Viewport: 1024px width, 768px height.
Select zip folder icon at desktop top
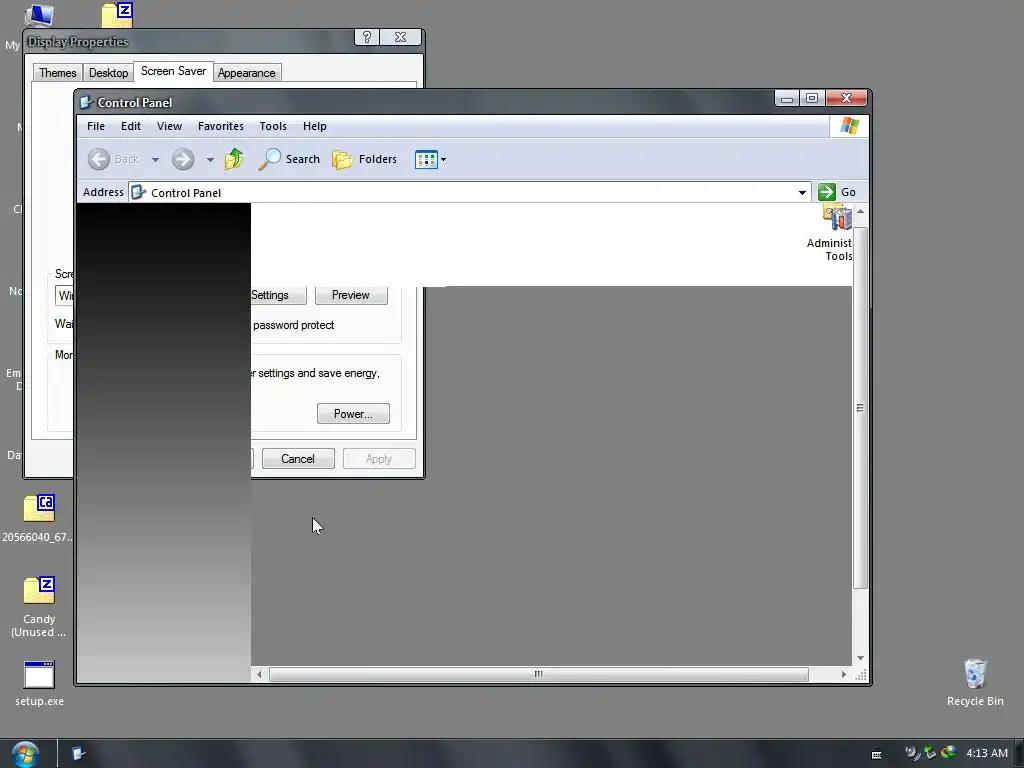pyautogui.click(x=118, y=14)
